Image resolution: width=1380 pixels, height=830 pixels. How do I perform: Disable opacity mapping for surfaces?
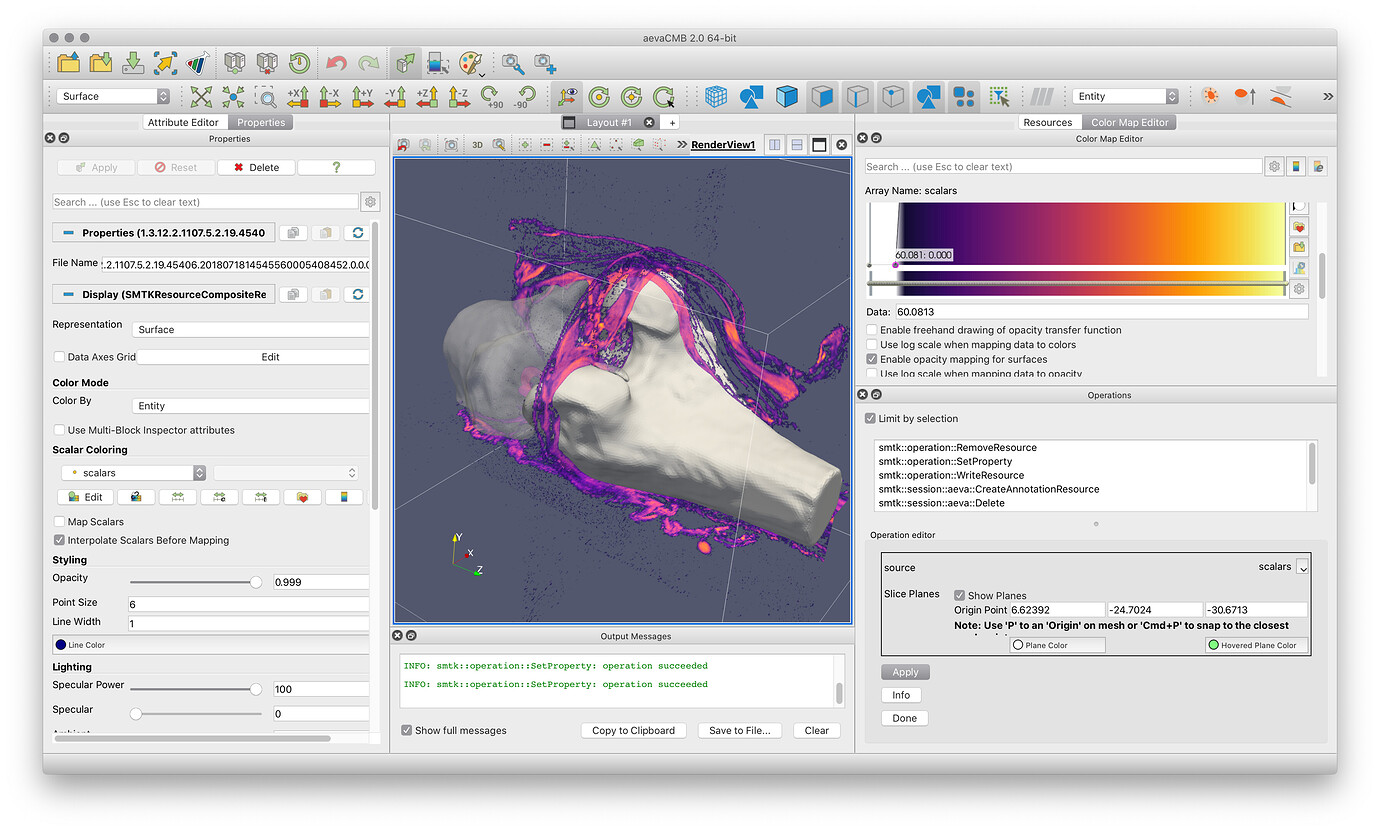coord(872,359)
